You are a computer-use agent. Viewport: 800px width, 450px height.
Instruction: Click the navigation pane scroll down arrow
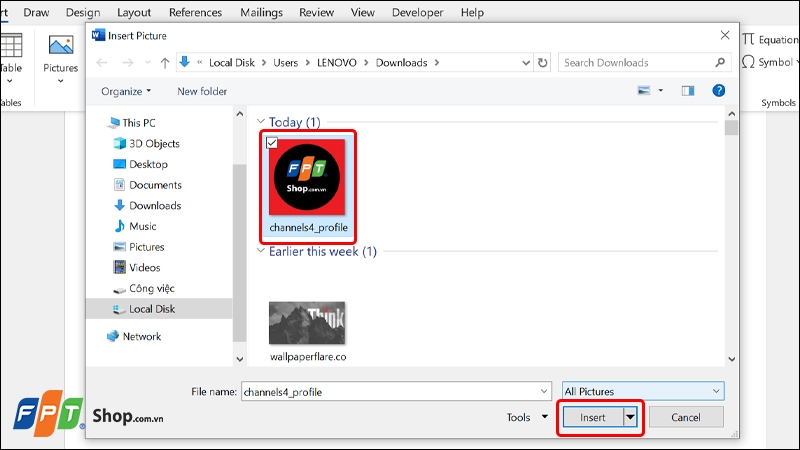pos(240,359)
